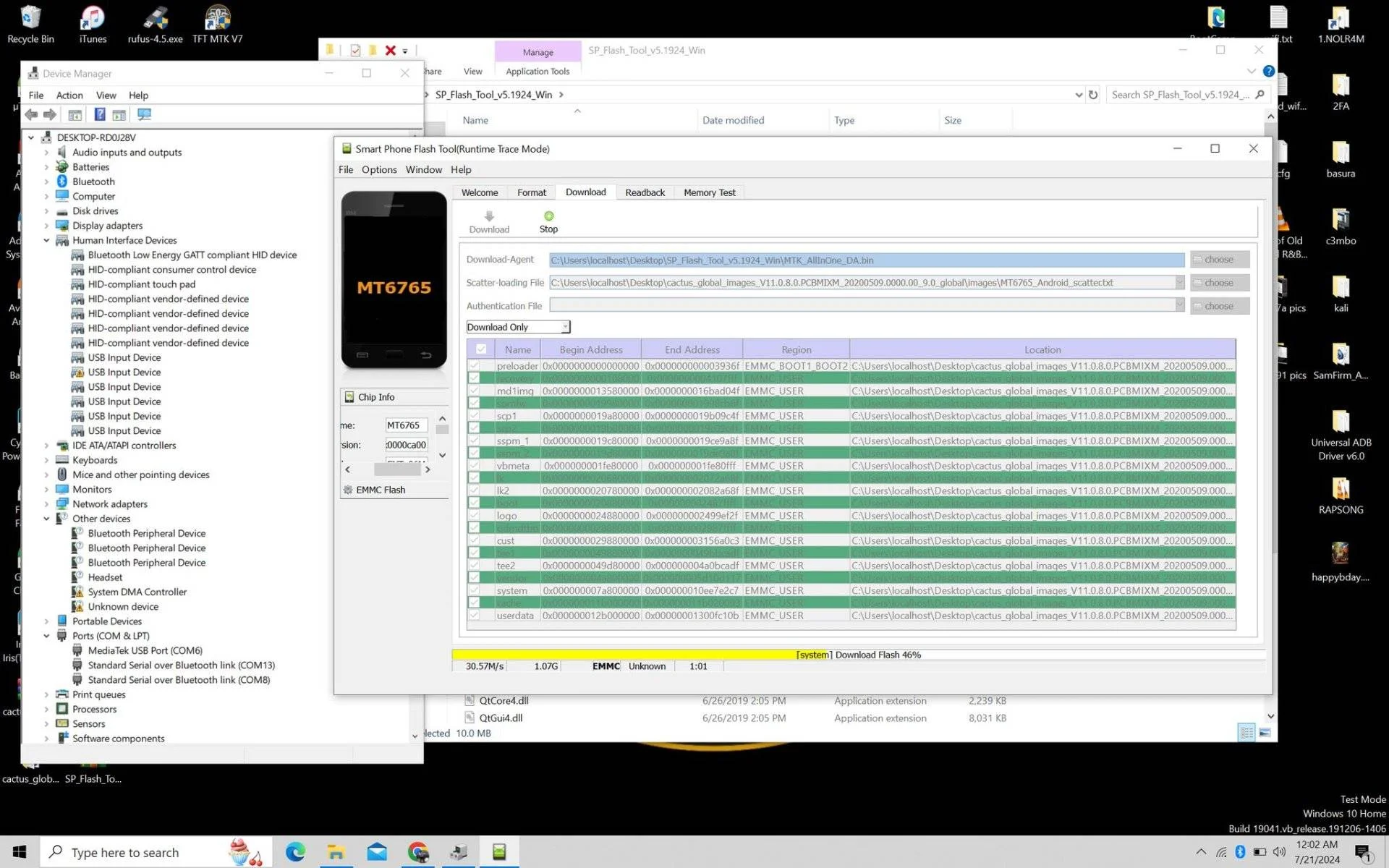Open the Options menu in Flash Tool
This screenshot has height=868, width=1389.
[x=379, y=169]
